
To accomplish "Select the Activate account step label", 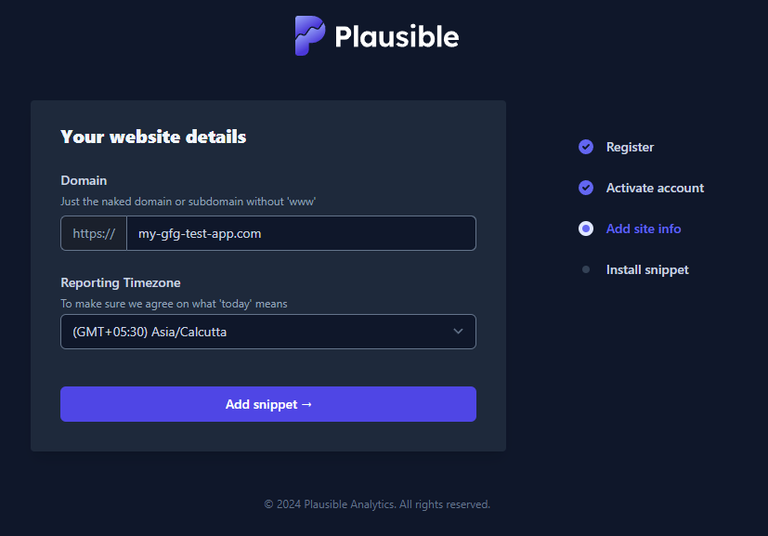I will [654, 188].
